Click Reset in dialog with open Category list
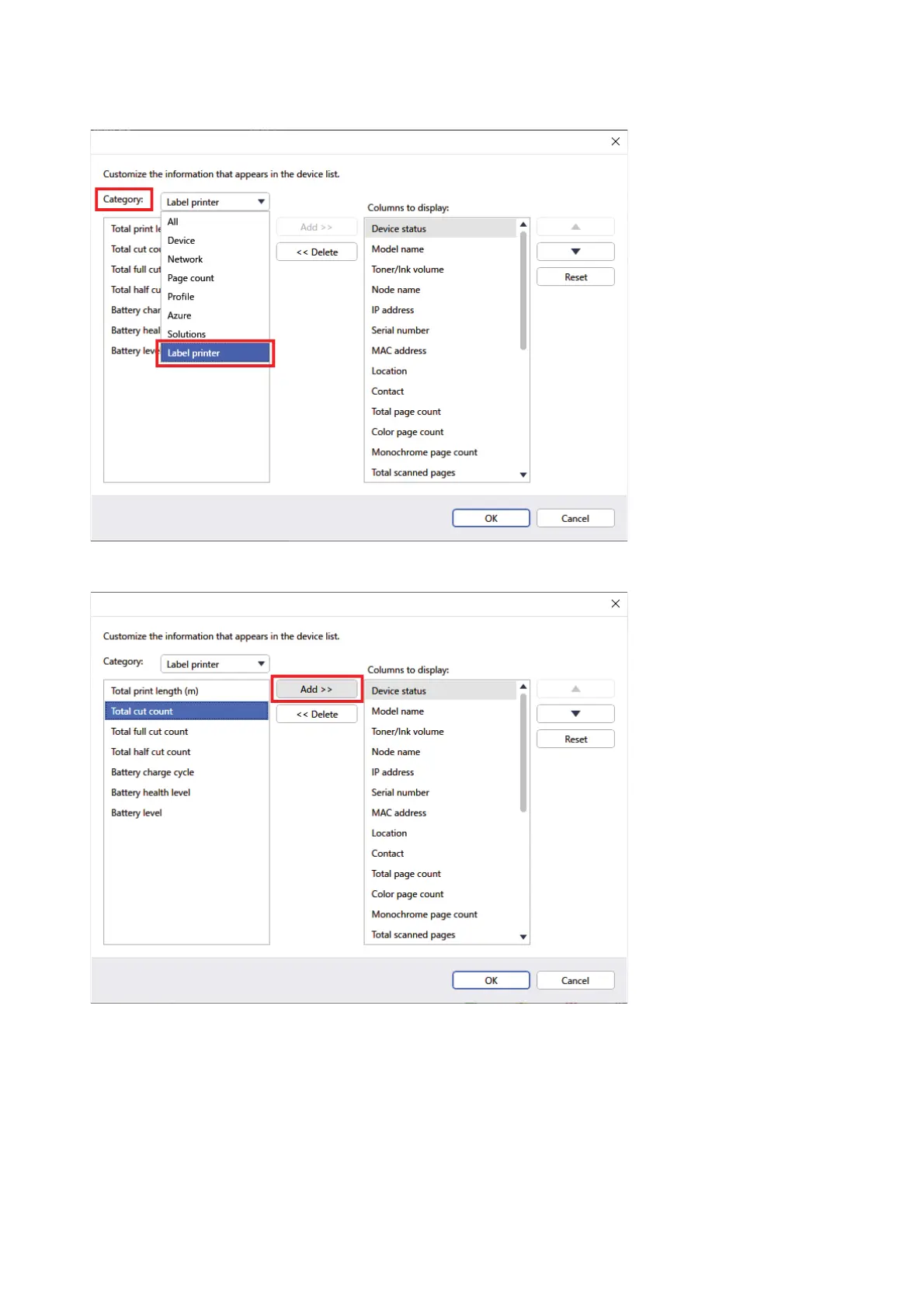 click(x=575, y=277)
